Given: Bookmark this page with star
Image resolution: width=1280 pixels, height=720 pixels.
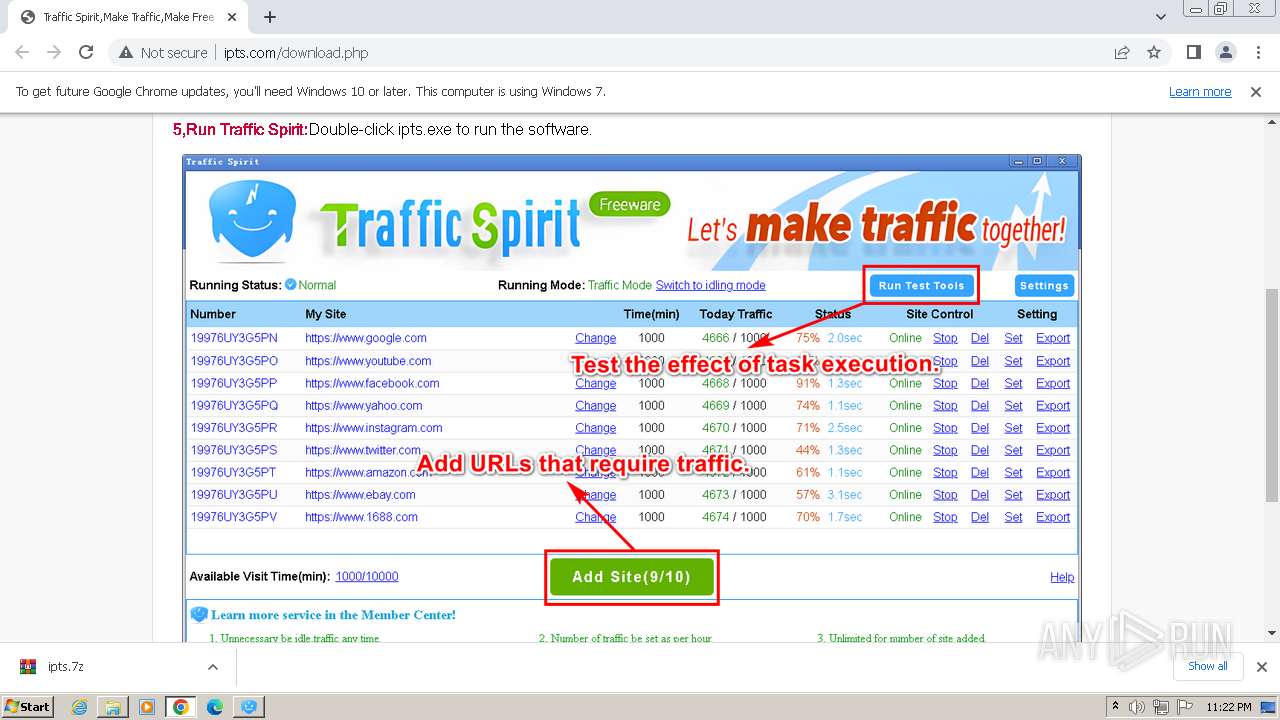Looking at the screenshot, I should click(x=1154, y=53).
